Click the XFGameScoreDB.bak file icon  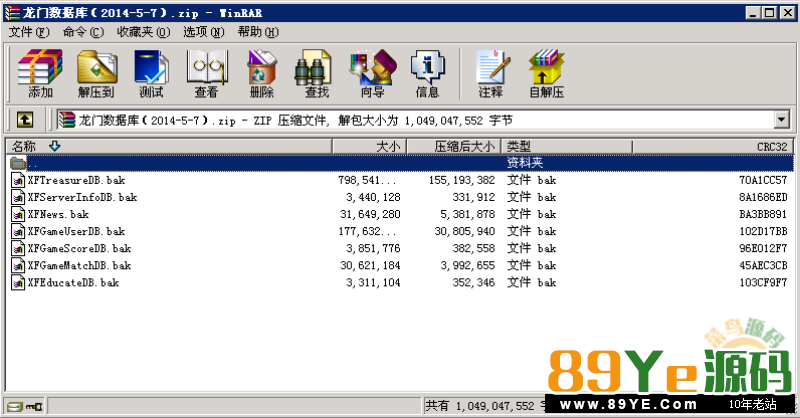[18, 249]
